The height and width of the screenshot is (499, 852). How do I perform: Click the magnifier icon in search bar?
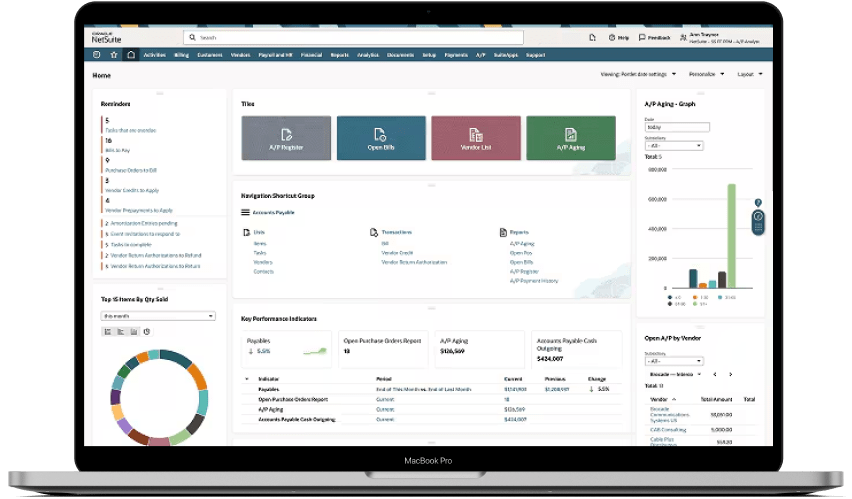192,38
